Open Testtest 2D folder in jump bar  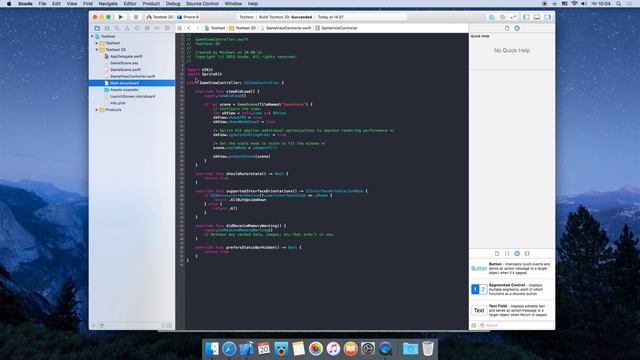click(242, 28)
